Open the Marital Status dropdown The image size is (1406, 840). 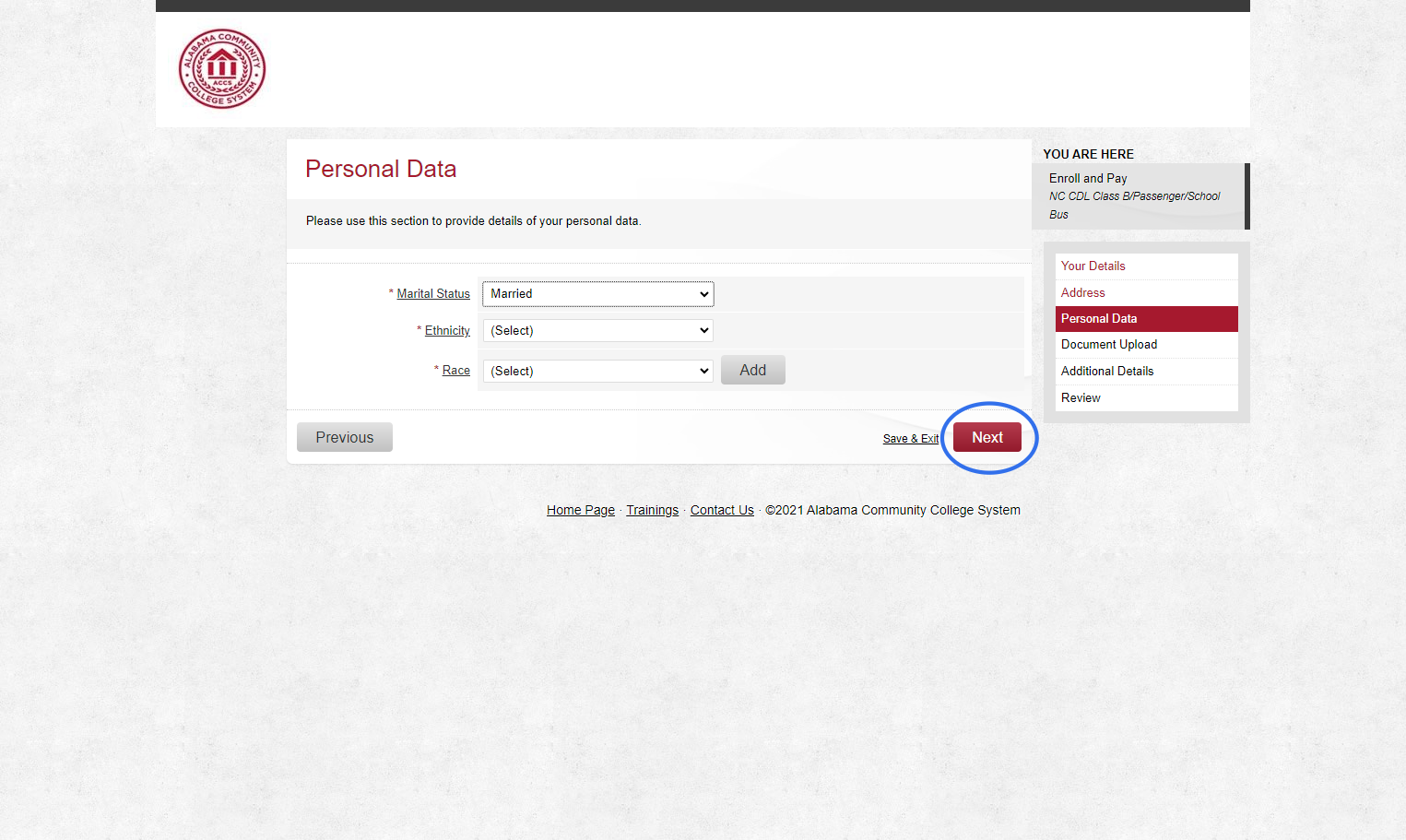598,294
